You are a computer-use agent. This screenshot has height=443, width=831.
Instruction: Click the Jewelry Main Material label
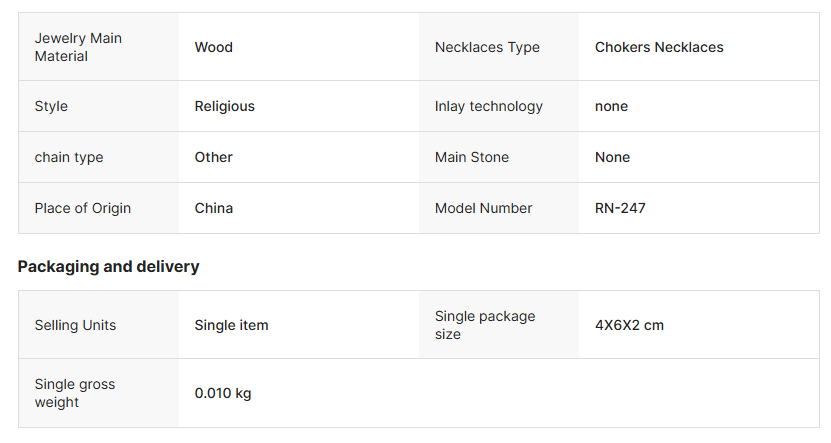[x=78, y=47]
